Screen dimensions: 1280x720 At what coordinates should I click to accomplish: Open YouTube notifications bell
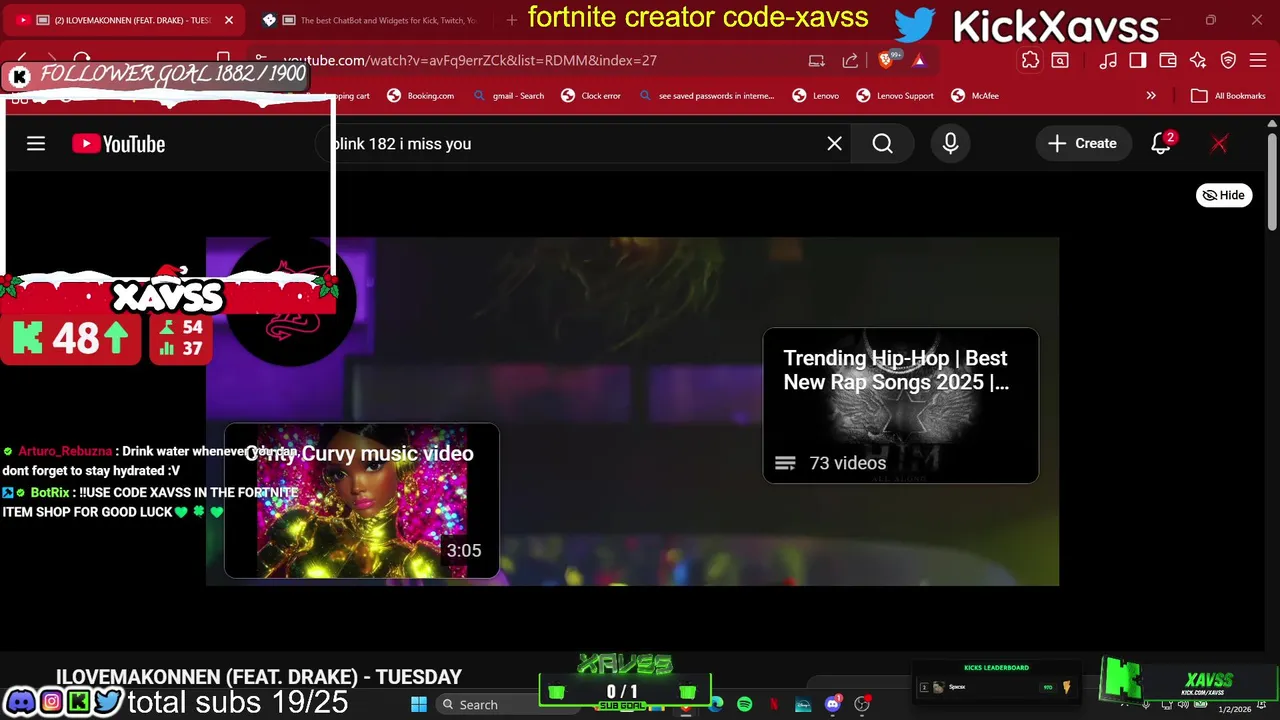[x=1161, y=144]
